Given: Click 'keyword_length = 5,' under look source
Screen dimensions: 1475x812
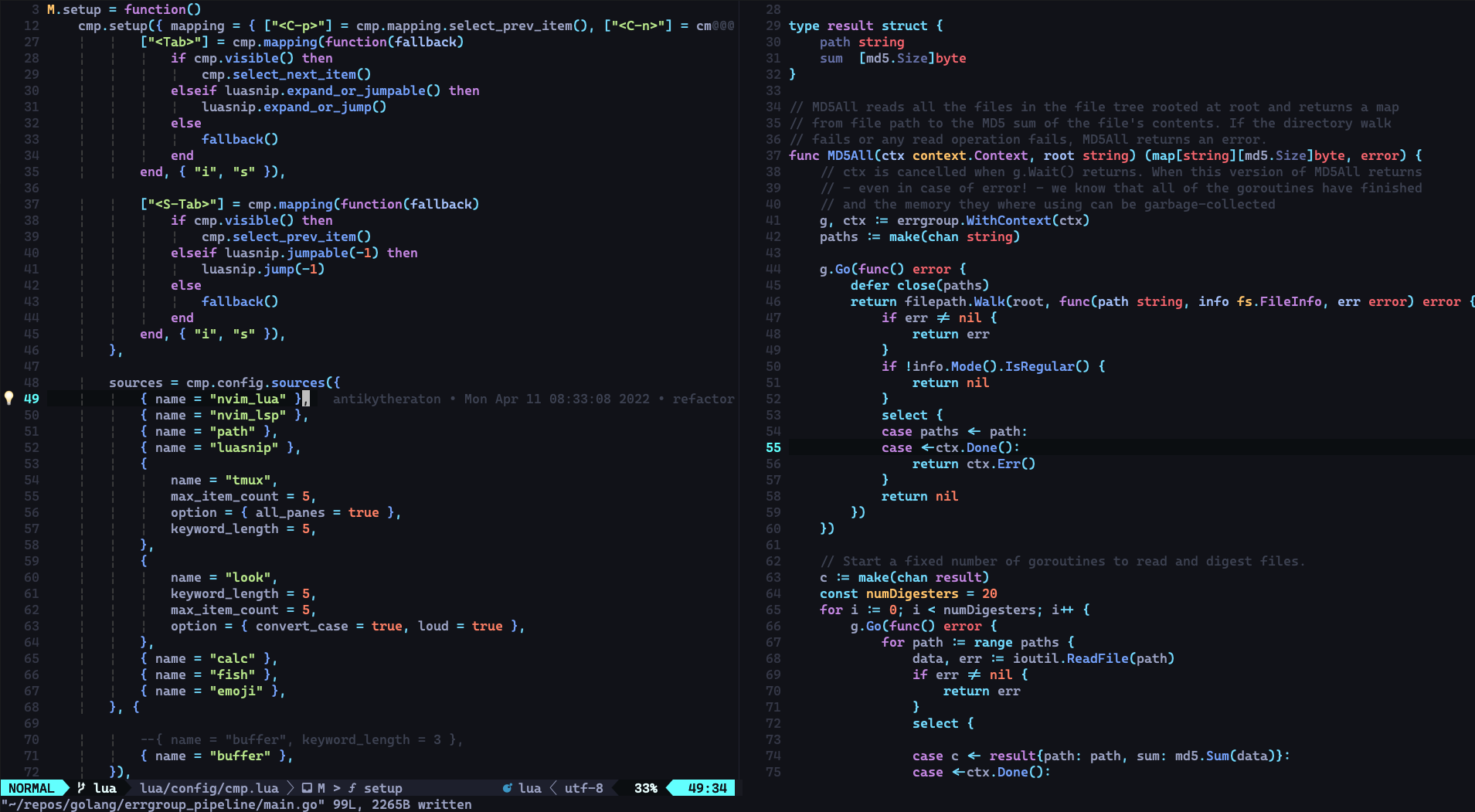Looking at the screenshot, I should [244, 593].
